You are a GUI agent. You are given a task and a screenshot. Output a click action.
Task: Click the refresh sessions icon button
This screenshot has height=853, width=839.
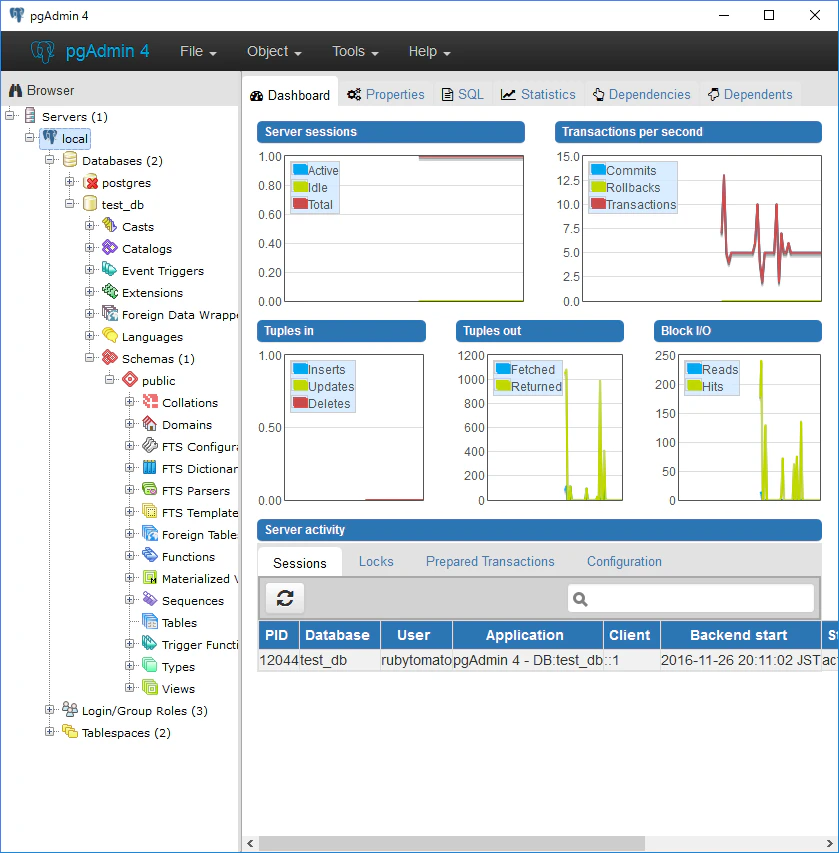pos(285,598)
